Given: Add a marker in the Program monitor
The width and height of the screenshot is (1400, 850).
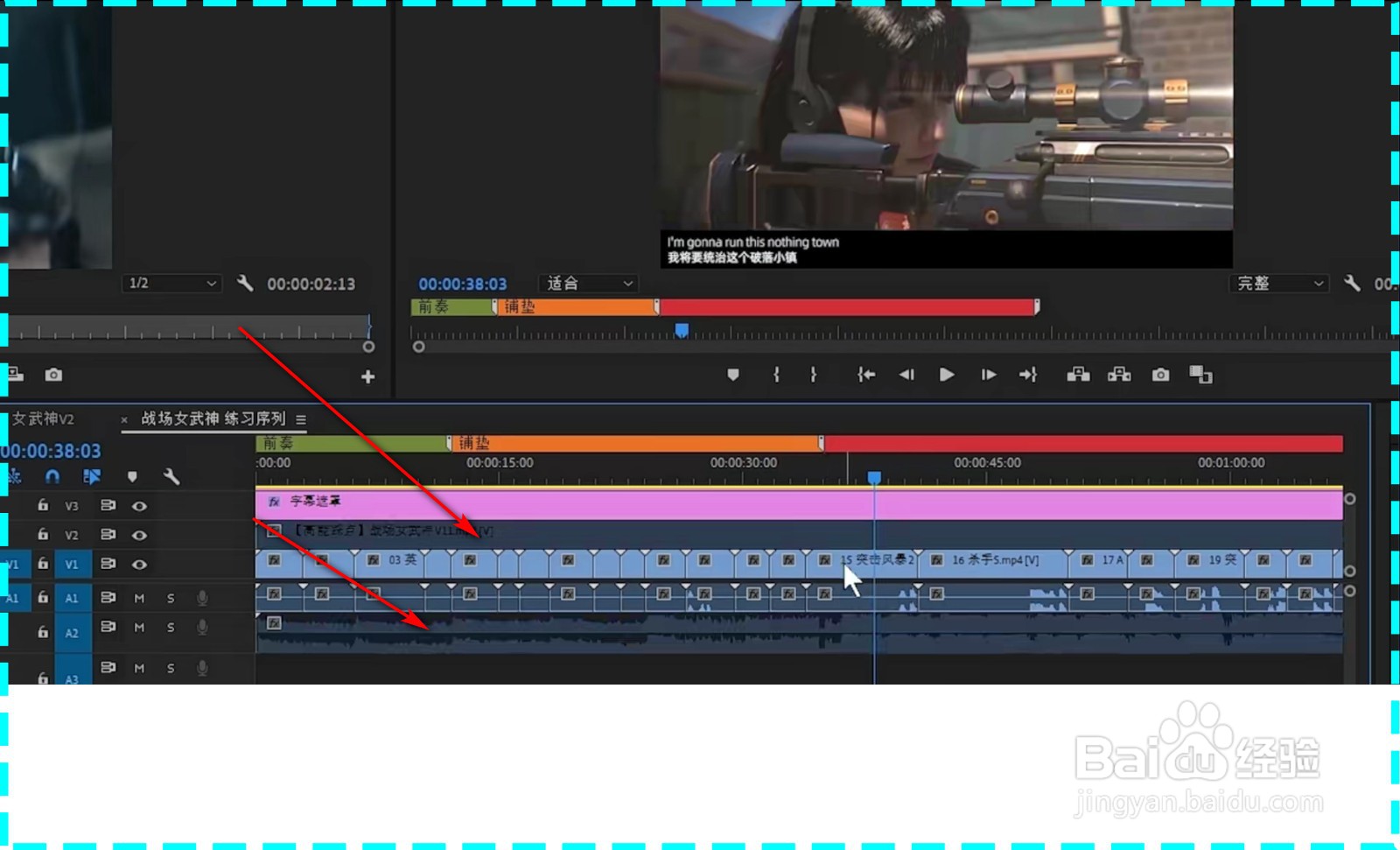Looking at the screenshot, I should tap(733, 375).
